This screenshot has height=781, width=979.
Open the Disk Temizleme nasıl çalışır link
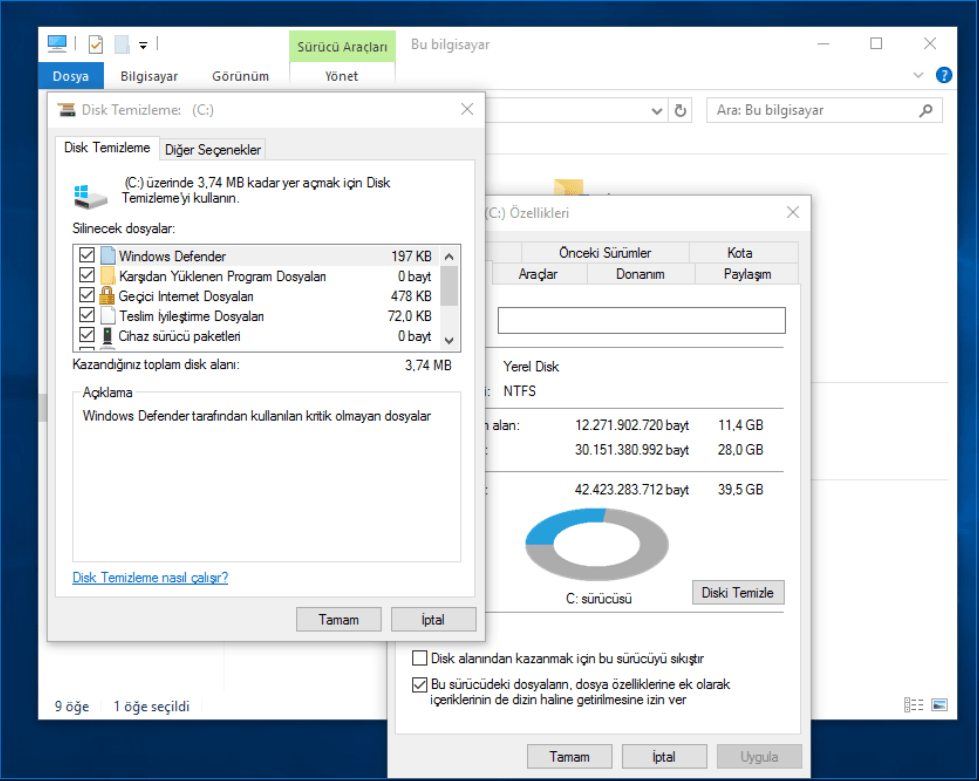pyautogui.click(x=150, y=577)
